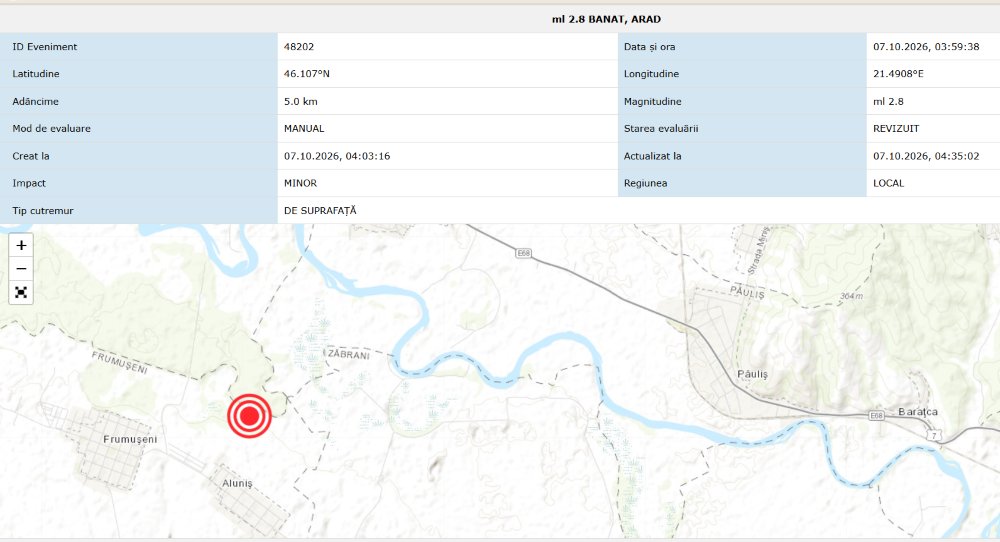
Task: Click the E68 road shield at top
Action: point(524,253)
